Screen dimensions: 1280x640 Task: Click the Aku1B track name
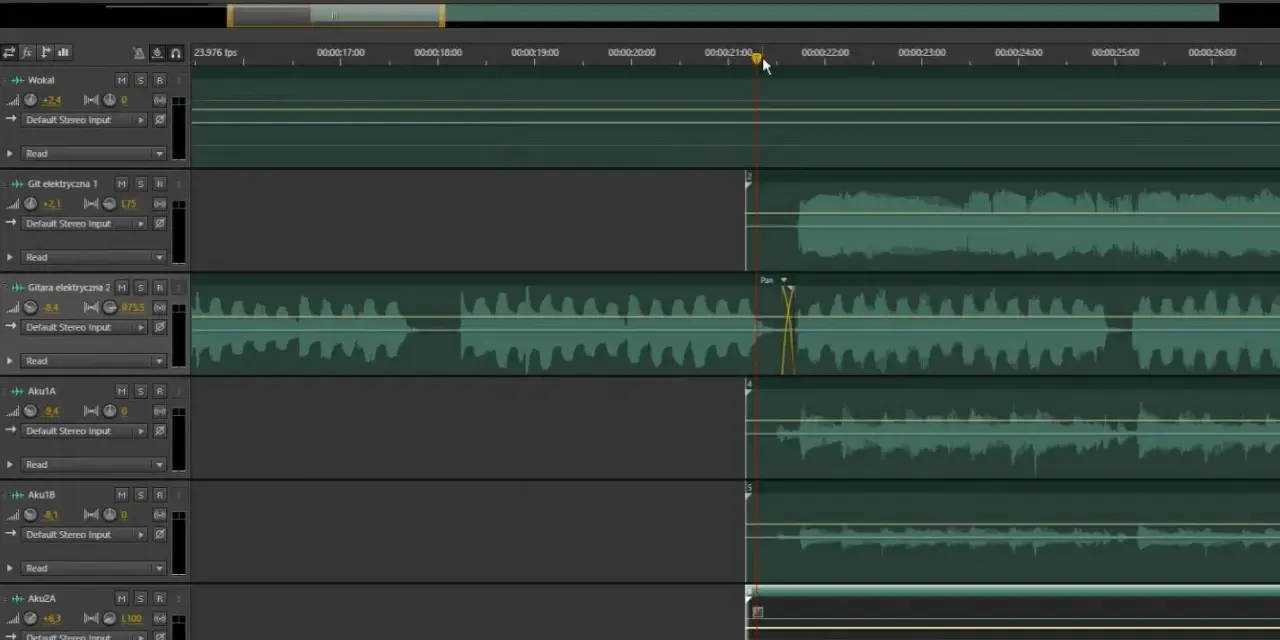(42, 495)
